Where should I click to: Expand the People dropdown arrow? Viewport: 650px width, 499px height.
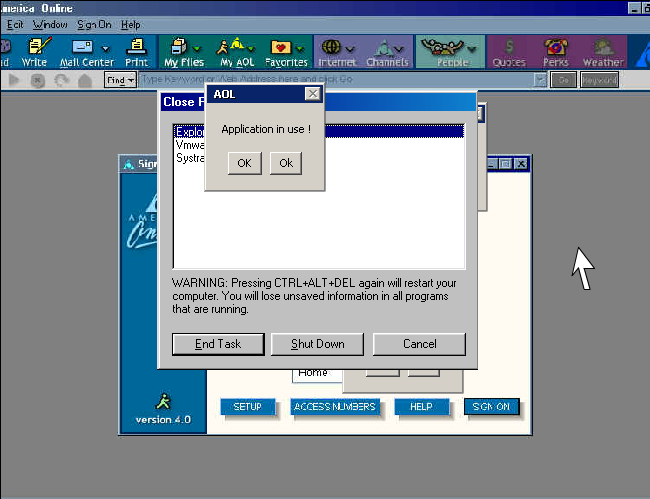coord(472,49)
